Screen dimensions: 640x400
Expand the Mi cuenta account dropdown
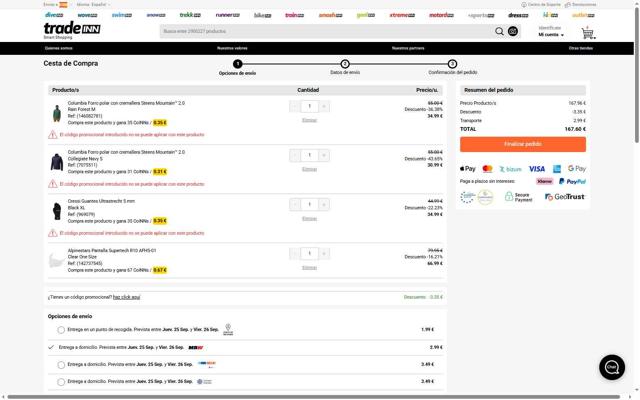pos(551,35)
